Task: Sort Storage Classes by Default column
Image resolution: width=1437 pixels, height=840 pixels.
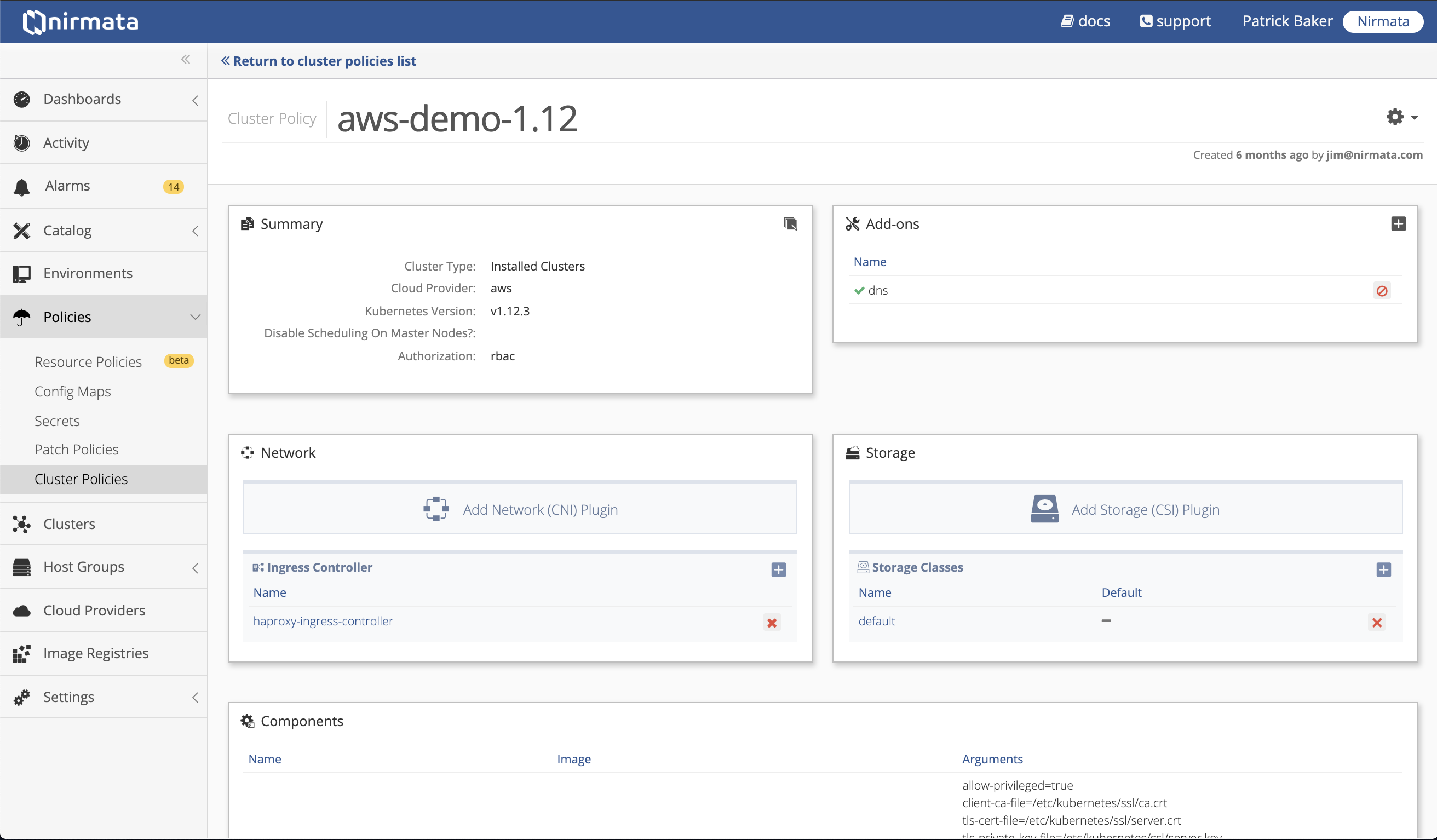Action: coord(1121,592)
